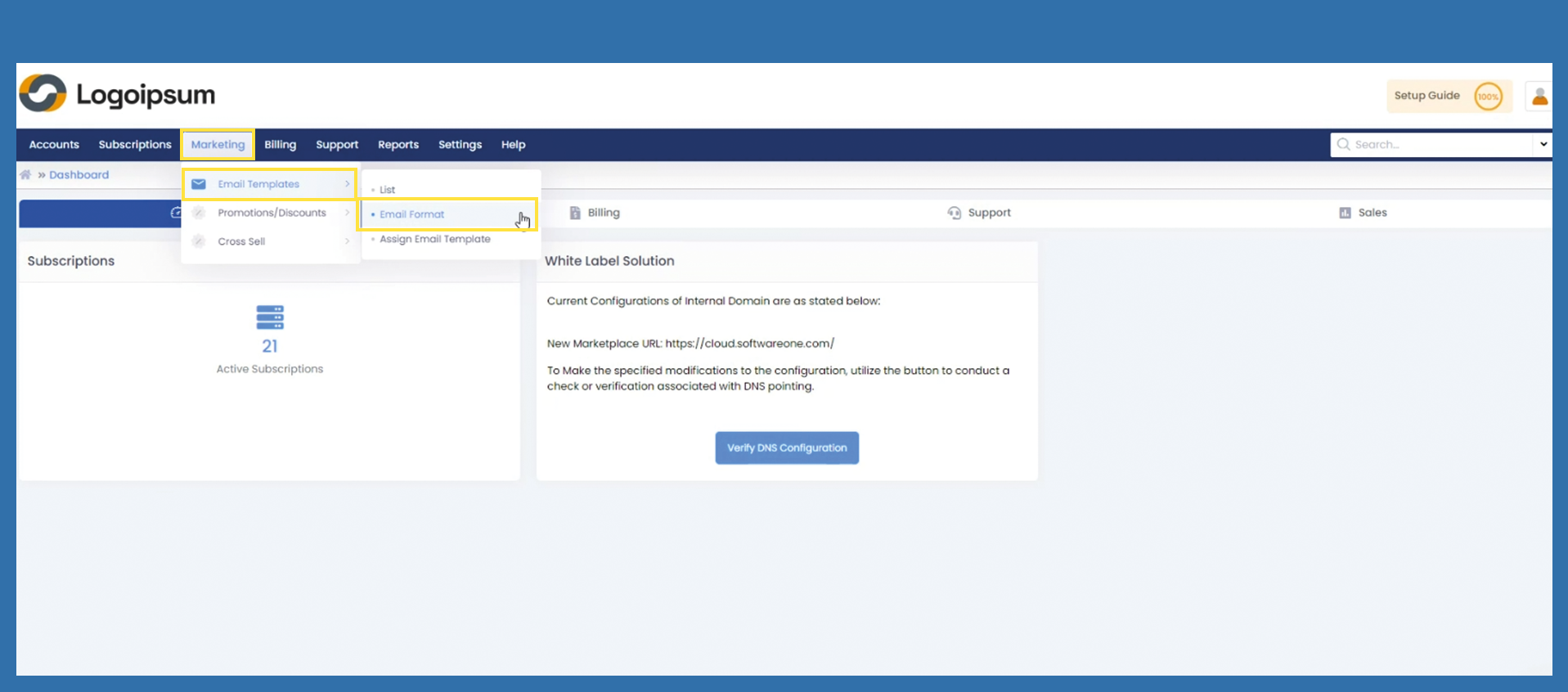Screen dimensions: 1568x692
Task: Click the Email Templates envelope icon
Action: [199, 184]
